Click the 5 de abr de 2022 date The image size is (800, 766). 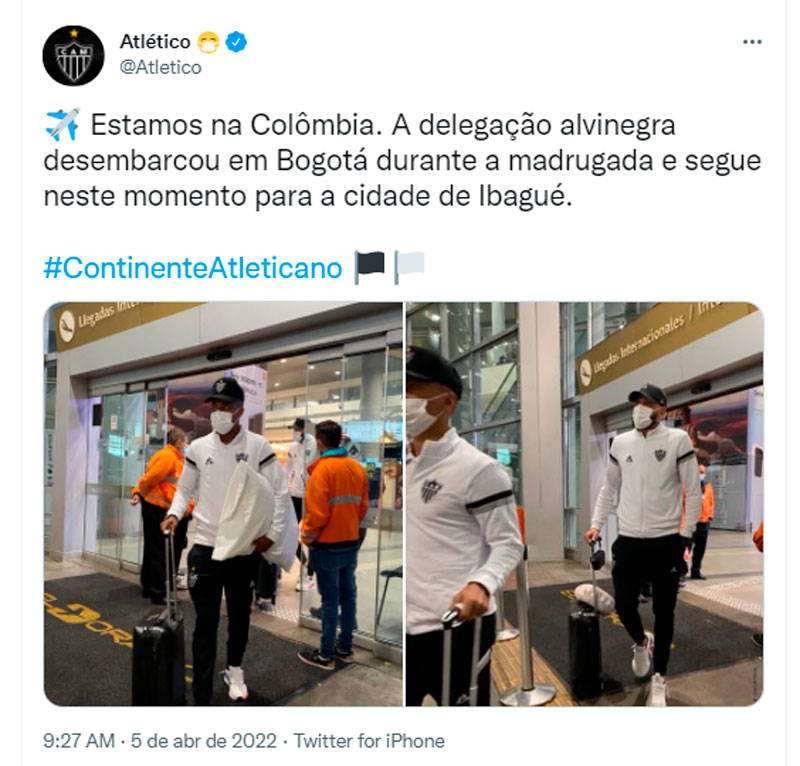204,741
